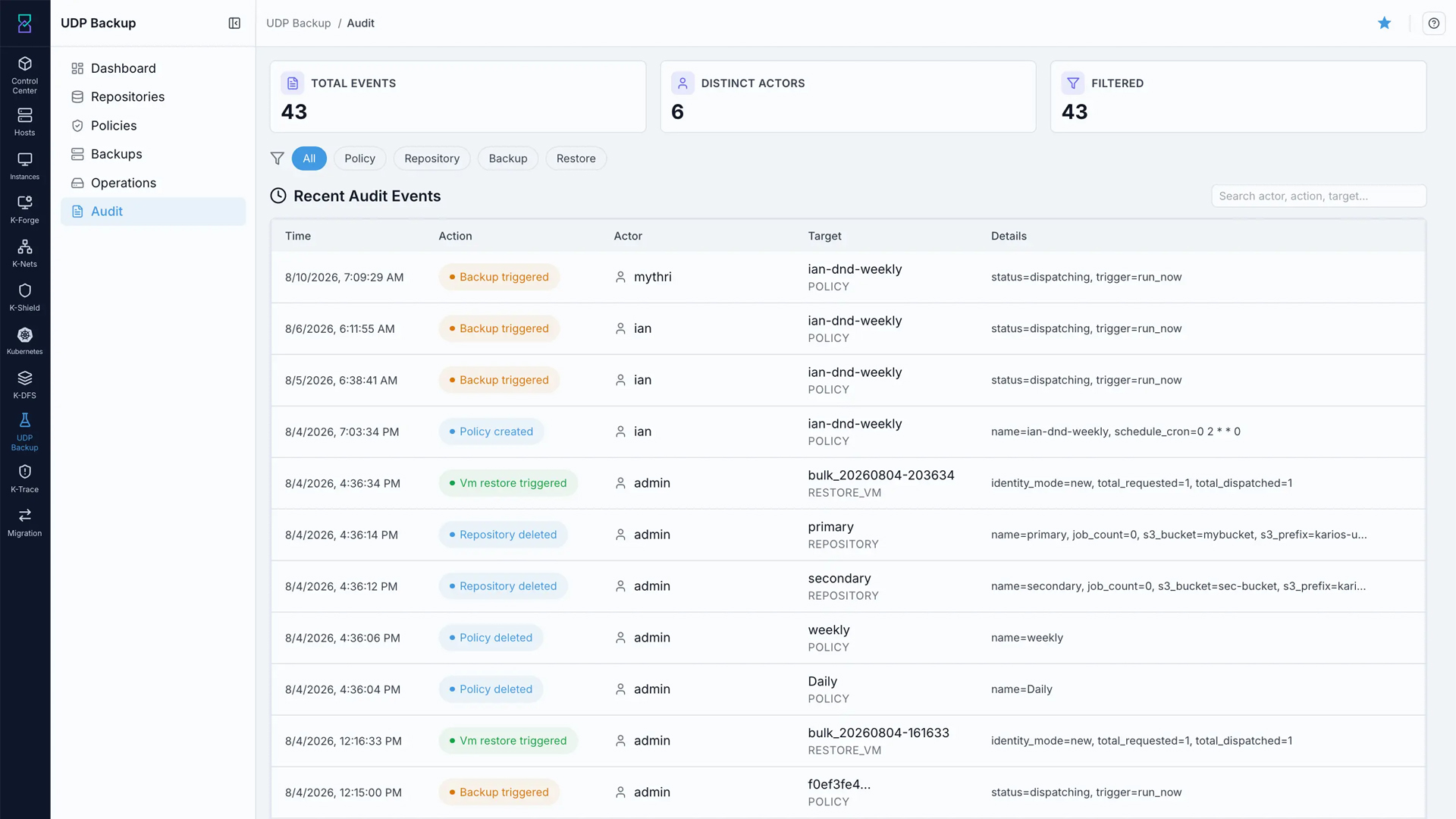
Task: Click the timestamp 8/10/2026, 7:09:29 AM
Action: click(344, 278)
